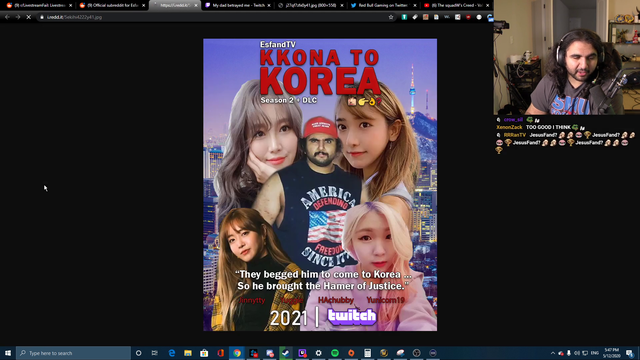Viewport: 640px width, 360px height.
Task: Open File Explorer from the taskbar
Action: [x=188, y=353]
